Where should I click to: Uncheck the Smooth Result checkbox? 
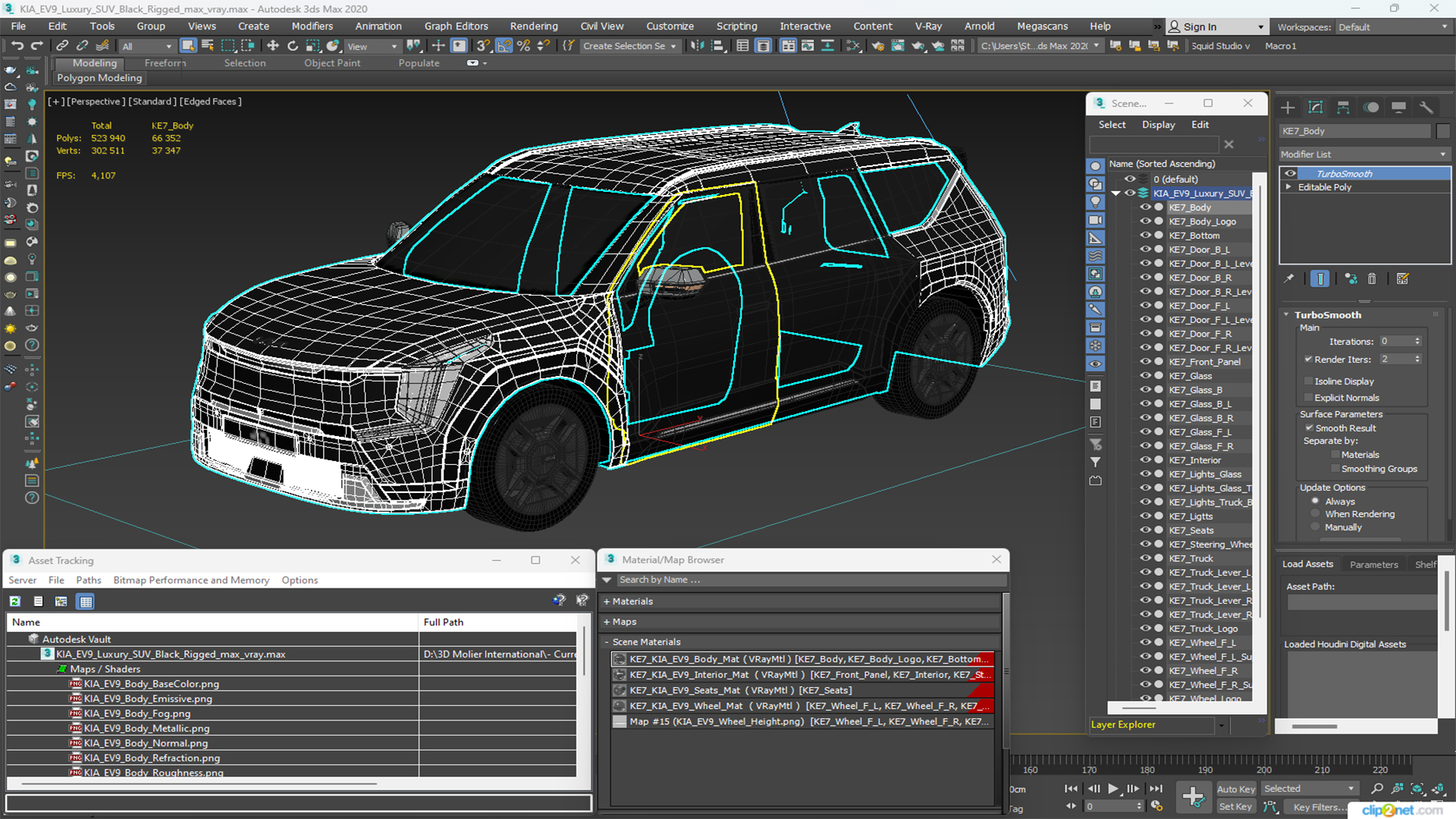[1309, 428]
